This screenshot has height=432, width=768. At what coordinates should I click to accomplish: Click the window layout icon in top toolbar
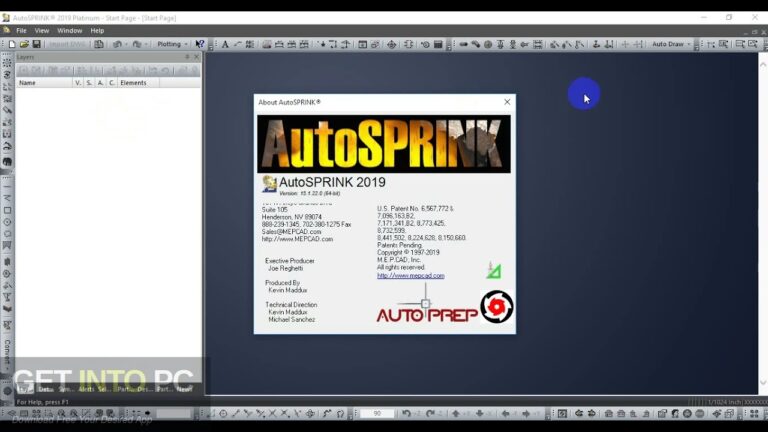coord(362,45)
